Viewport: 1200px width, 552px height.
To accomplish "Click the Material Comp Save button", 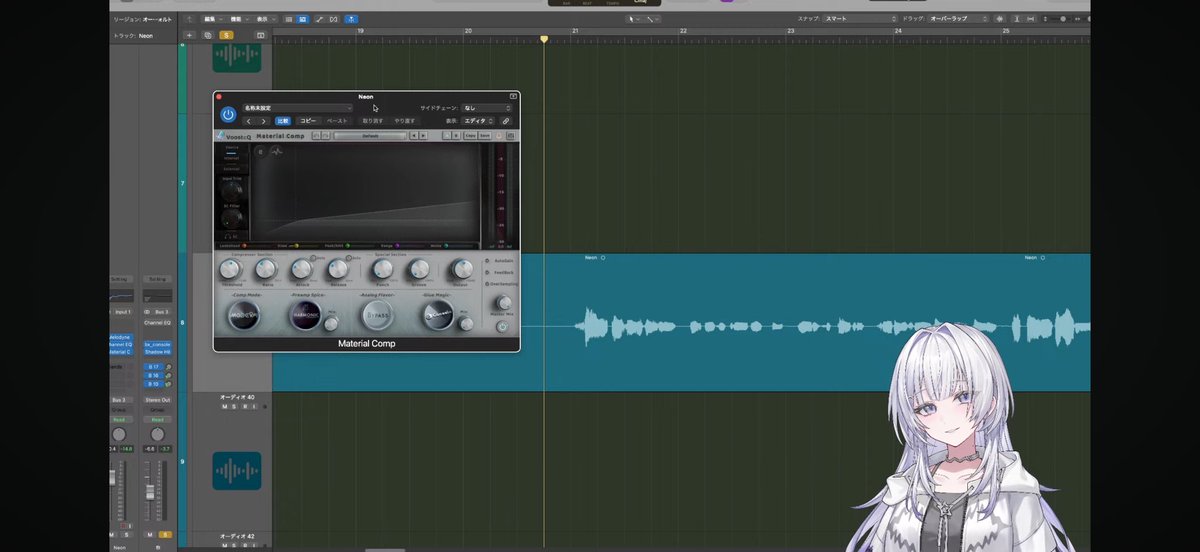I will click(484, 135).
